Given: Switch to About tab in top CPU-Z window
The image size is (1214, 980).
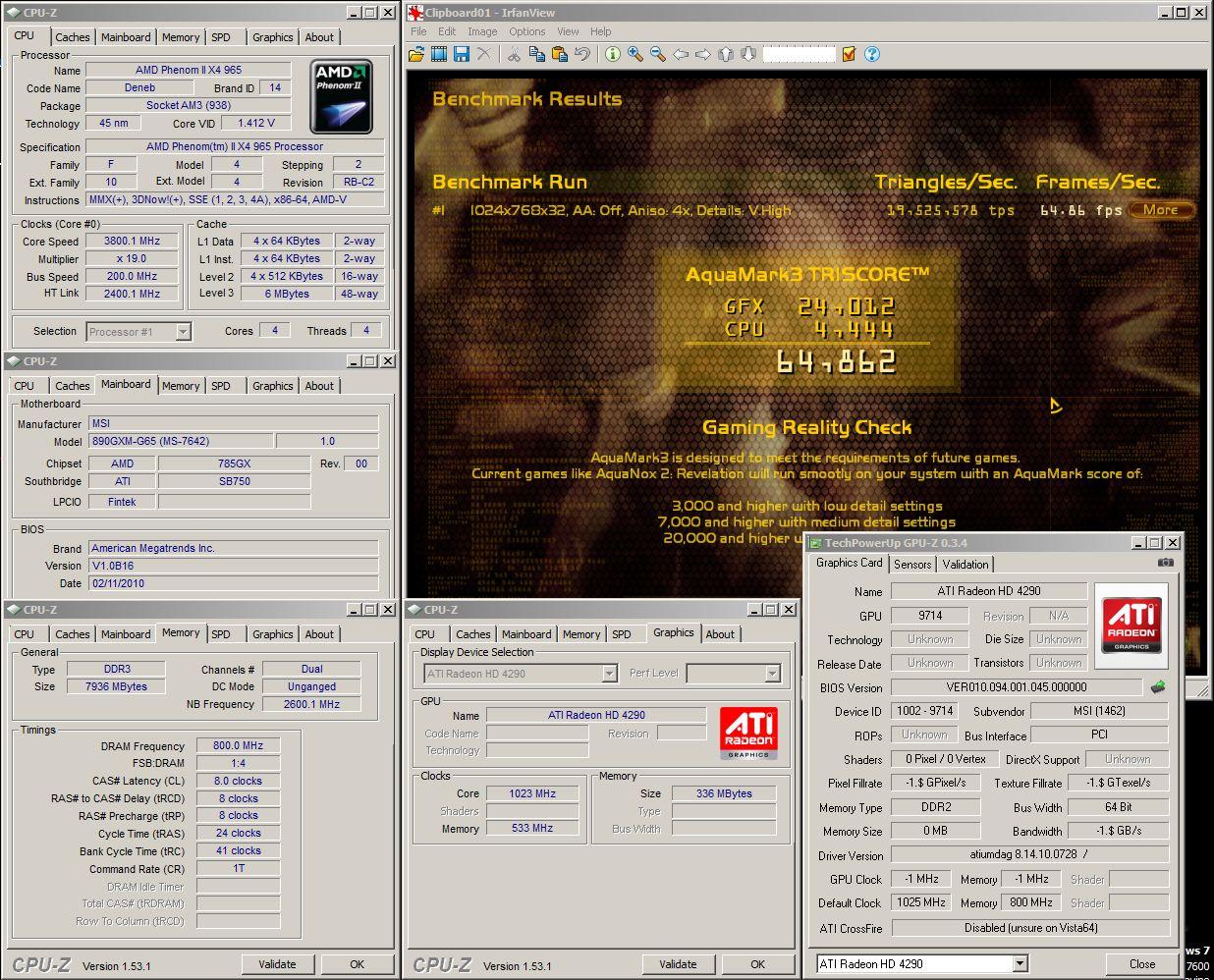Looking at the screenshot, I should [319, 37].
